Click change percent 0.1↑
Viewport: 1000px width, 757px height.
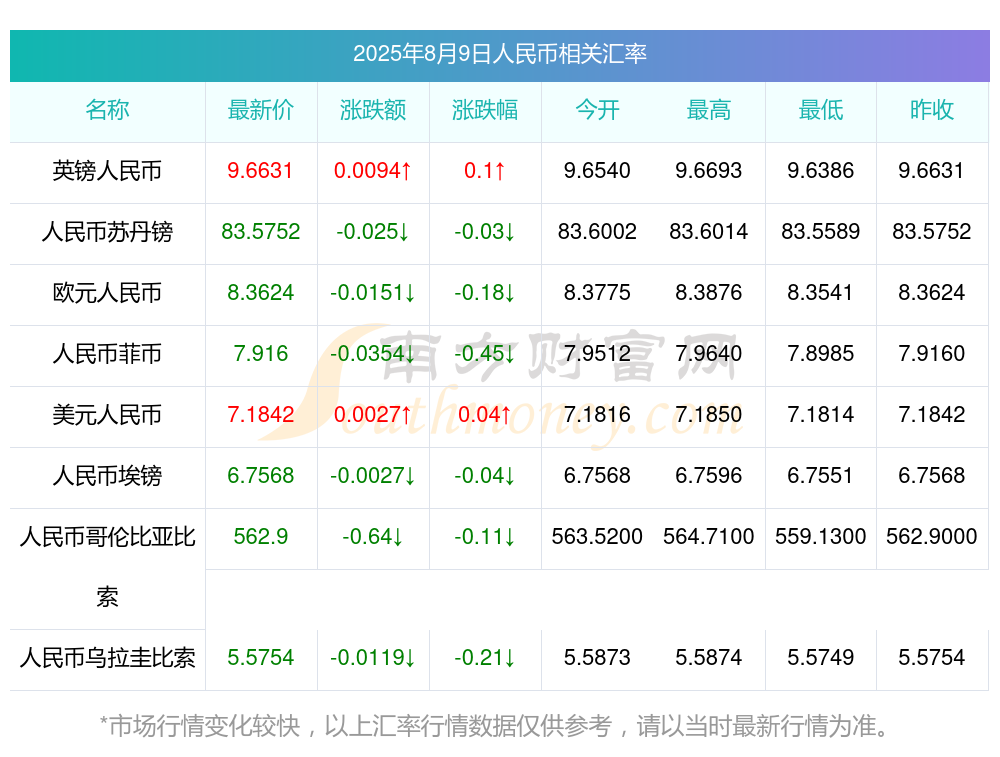click(x=485, y=171)
